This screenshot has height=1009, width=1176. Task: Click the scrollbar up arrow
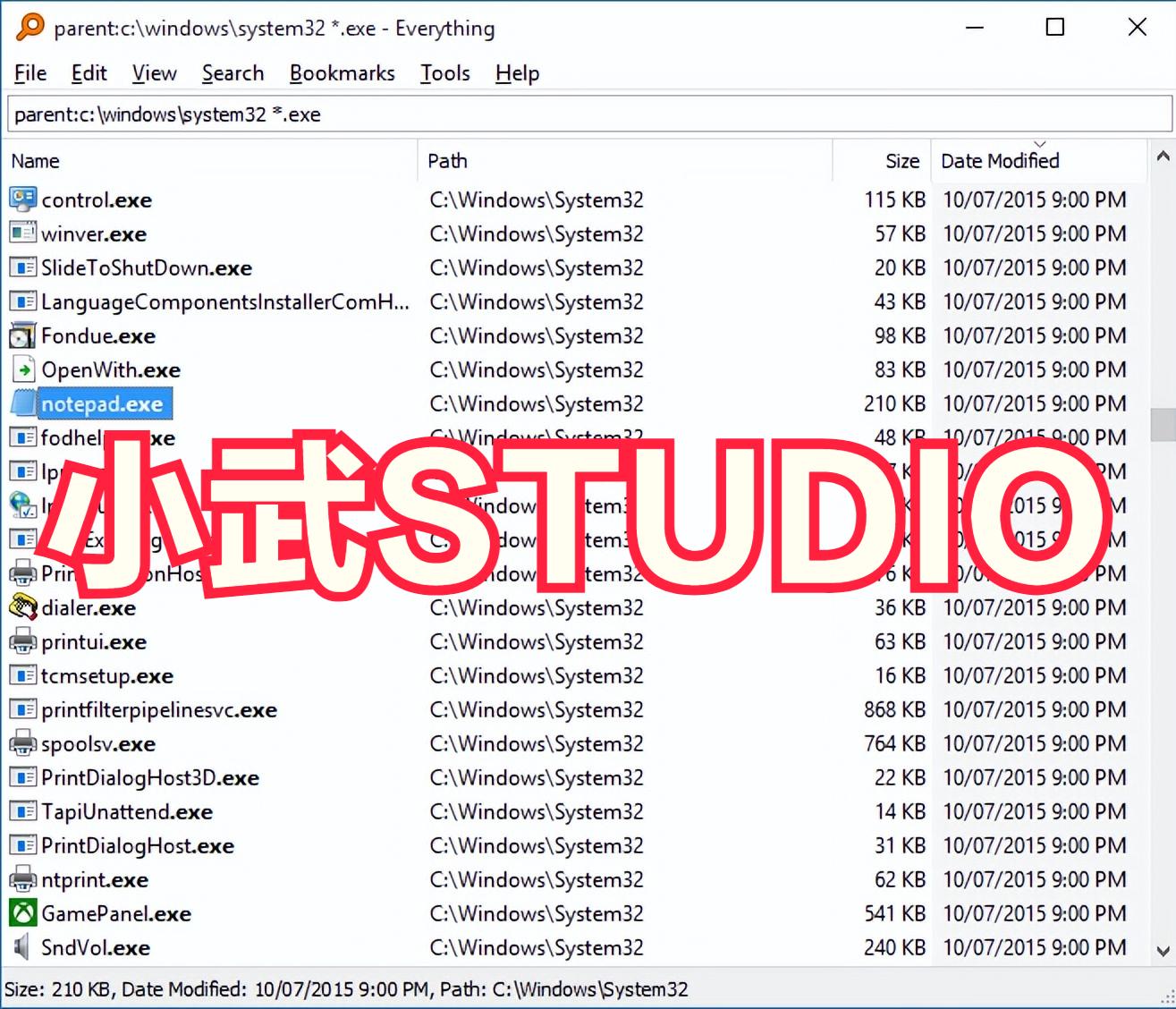pyautogui.click(x=1163, y=157)
